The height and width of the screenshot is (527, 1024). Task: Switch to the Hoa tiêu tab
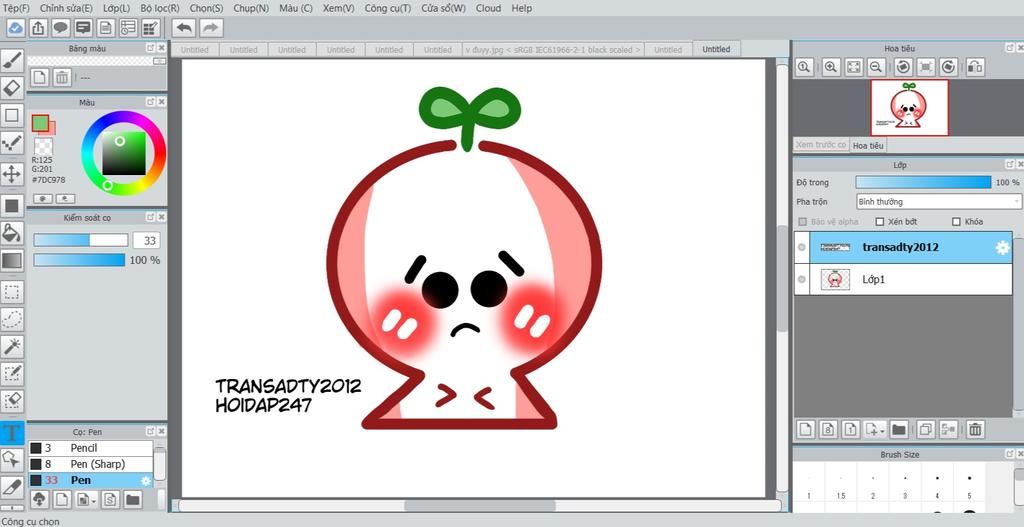click(868, 145)
